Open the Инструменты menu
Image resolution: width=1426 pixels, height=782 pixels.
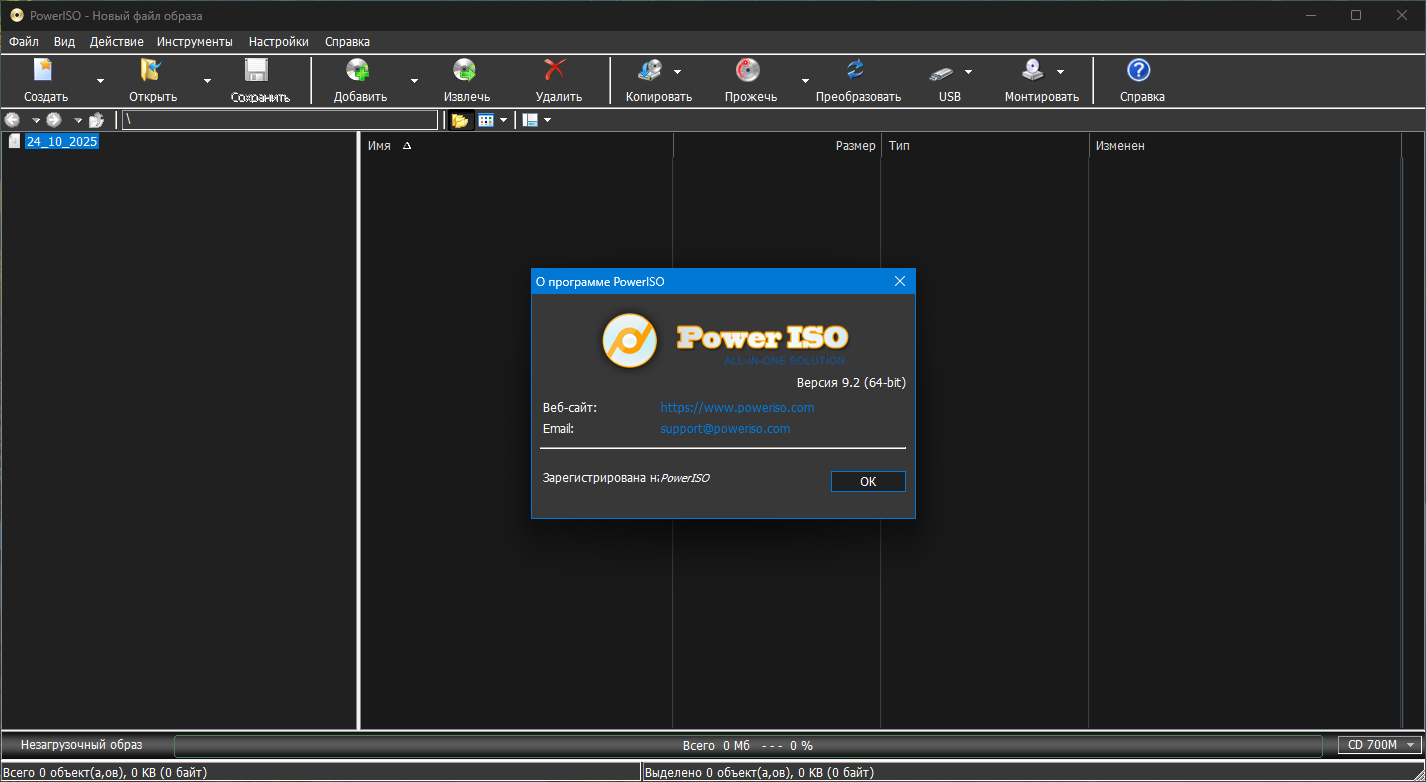click(x=195, y=42)
